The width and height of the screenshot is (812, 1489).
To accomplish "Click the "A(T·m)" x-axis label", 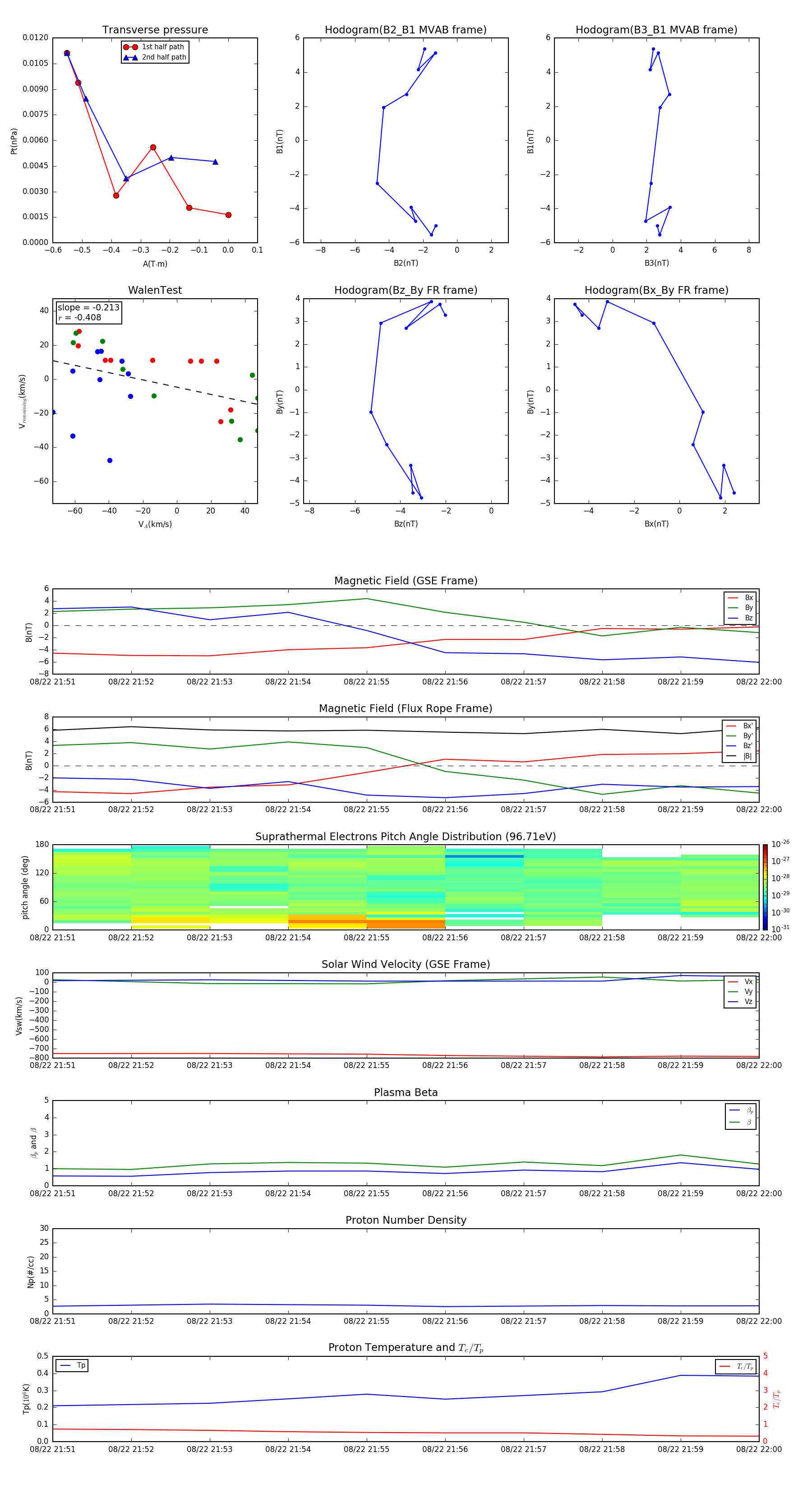I will click(155, 264).
